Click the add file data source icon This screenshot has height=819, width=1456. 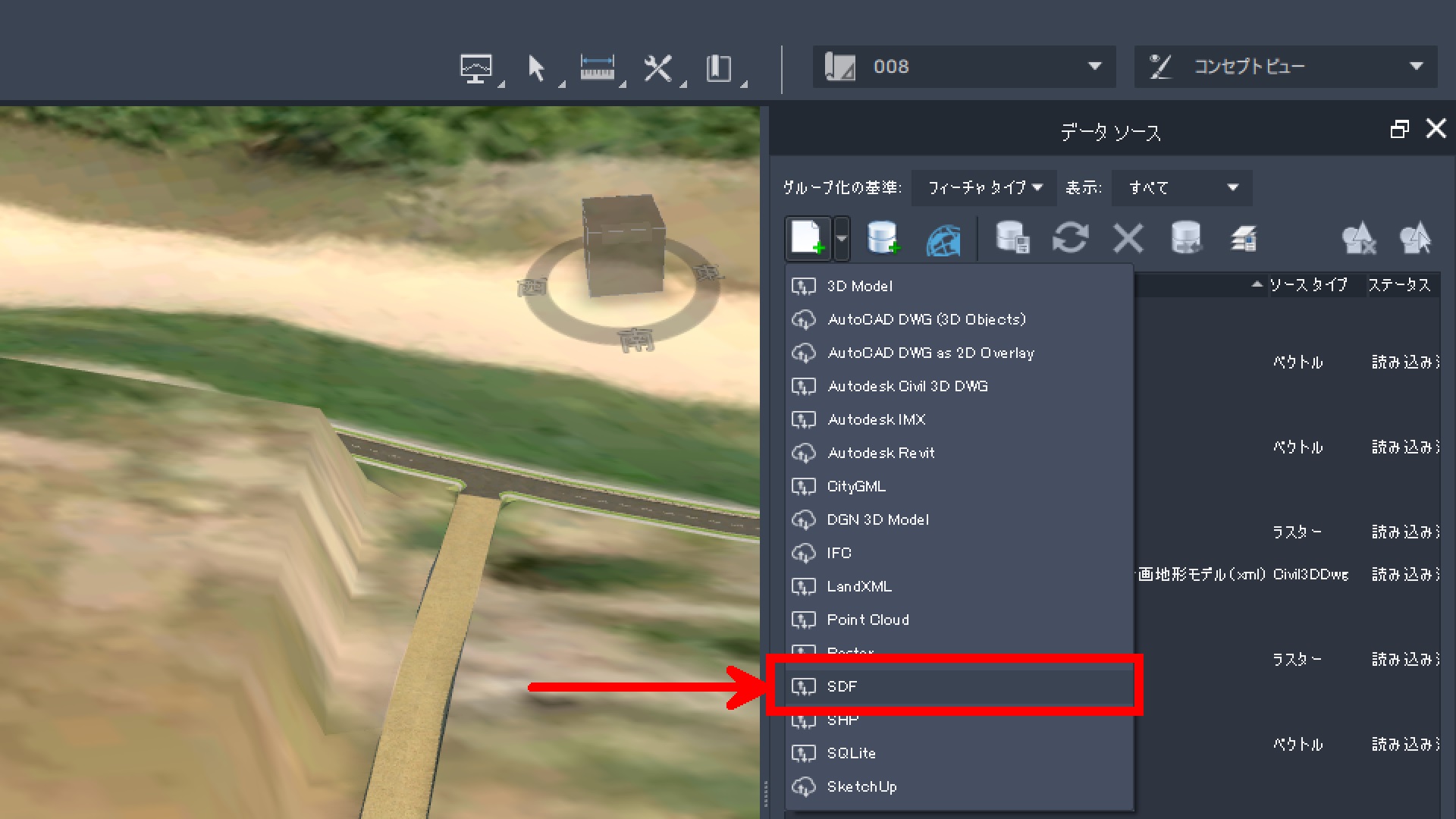coord(808,238)
